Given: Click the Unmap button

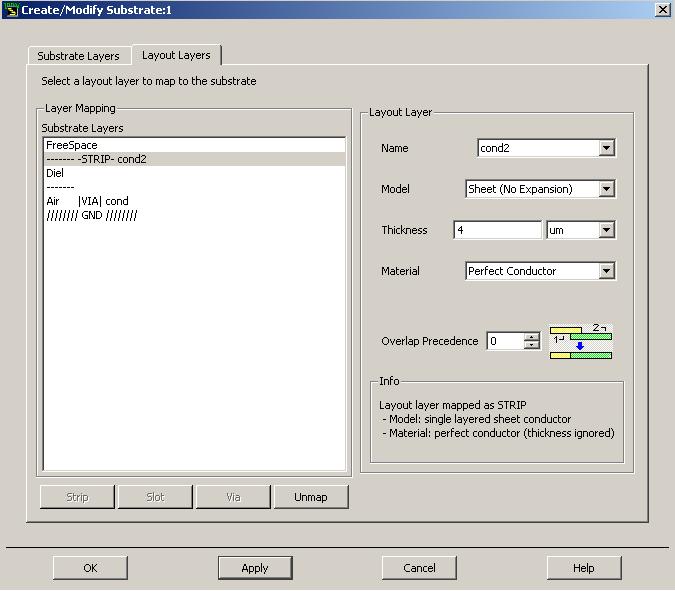Looking at the screenshot, I should click(311, 497).
